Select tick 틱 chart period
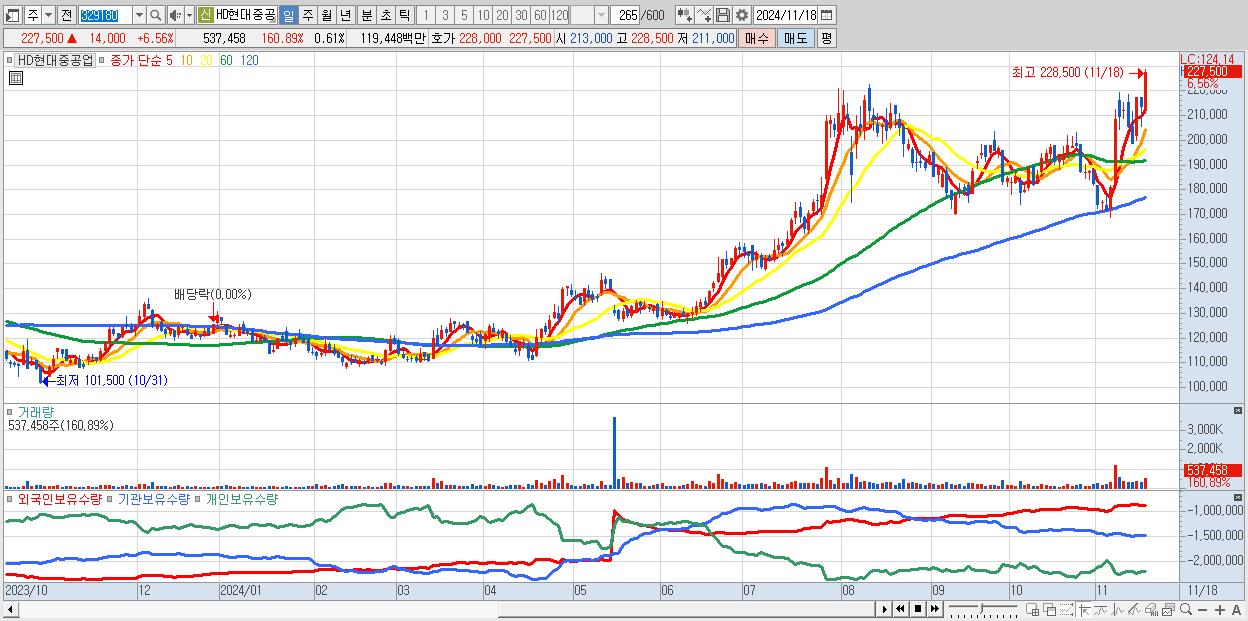 403,15
